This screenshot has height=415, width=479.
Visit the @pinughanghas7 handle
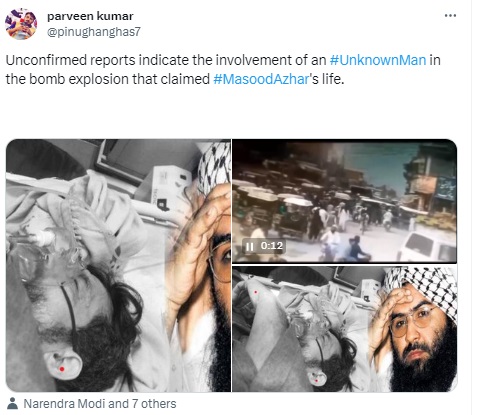(94, 32)
